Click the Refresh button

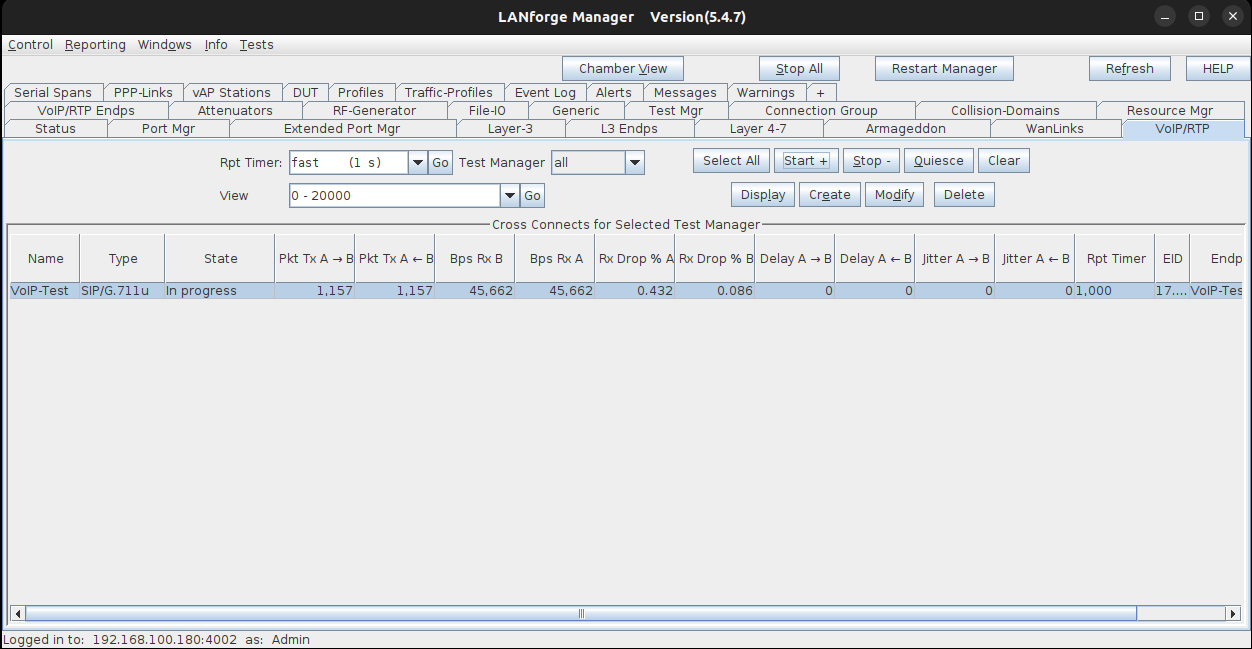[1129, 69]
